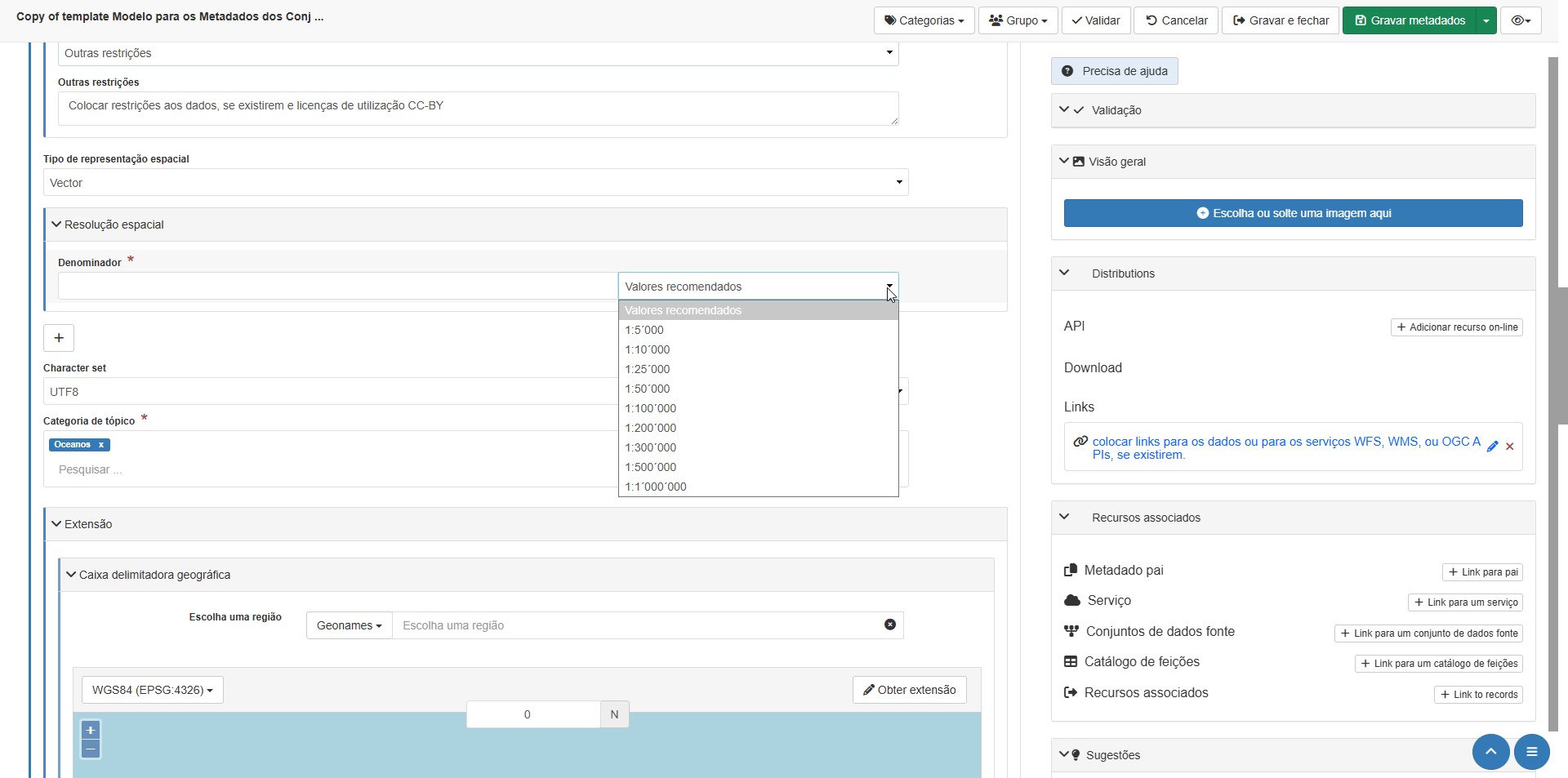Remove the Oceanos tag

101,445
